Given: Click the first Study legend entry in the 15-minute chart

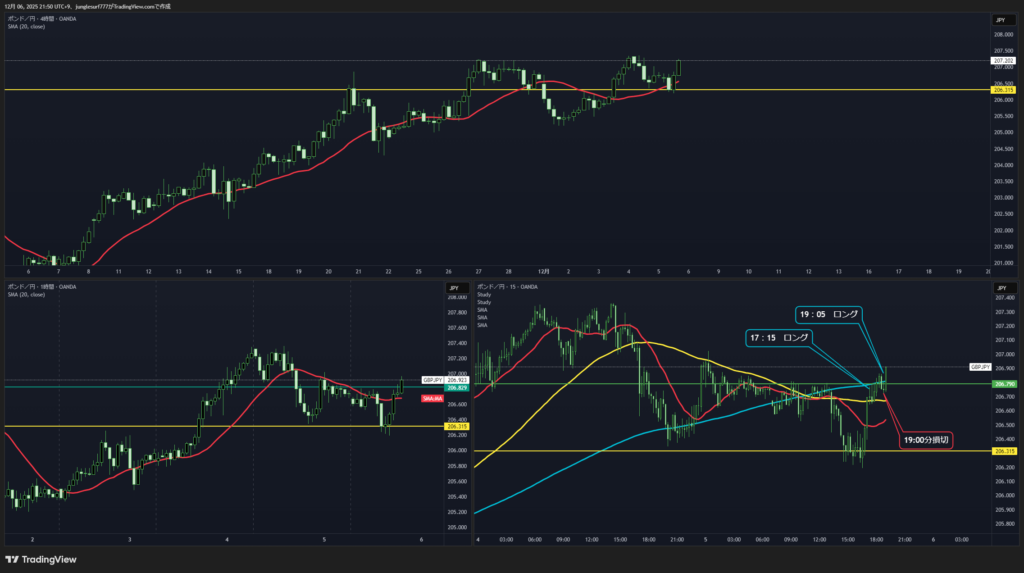Looking at the screenshot, I should pos(484,295).
